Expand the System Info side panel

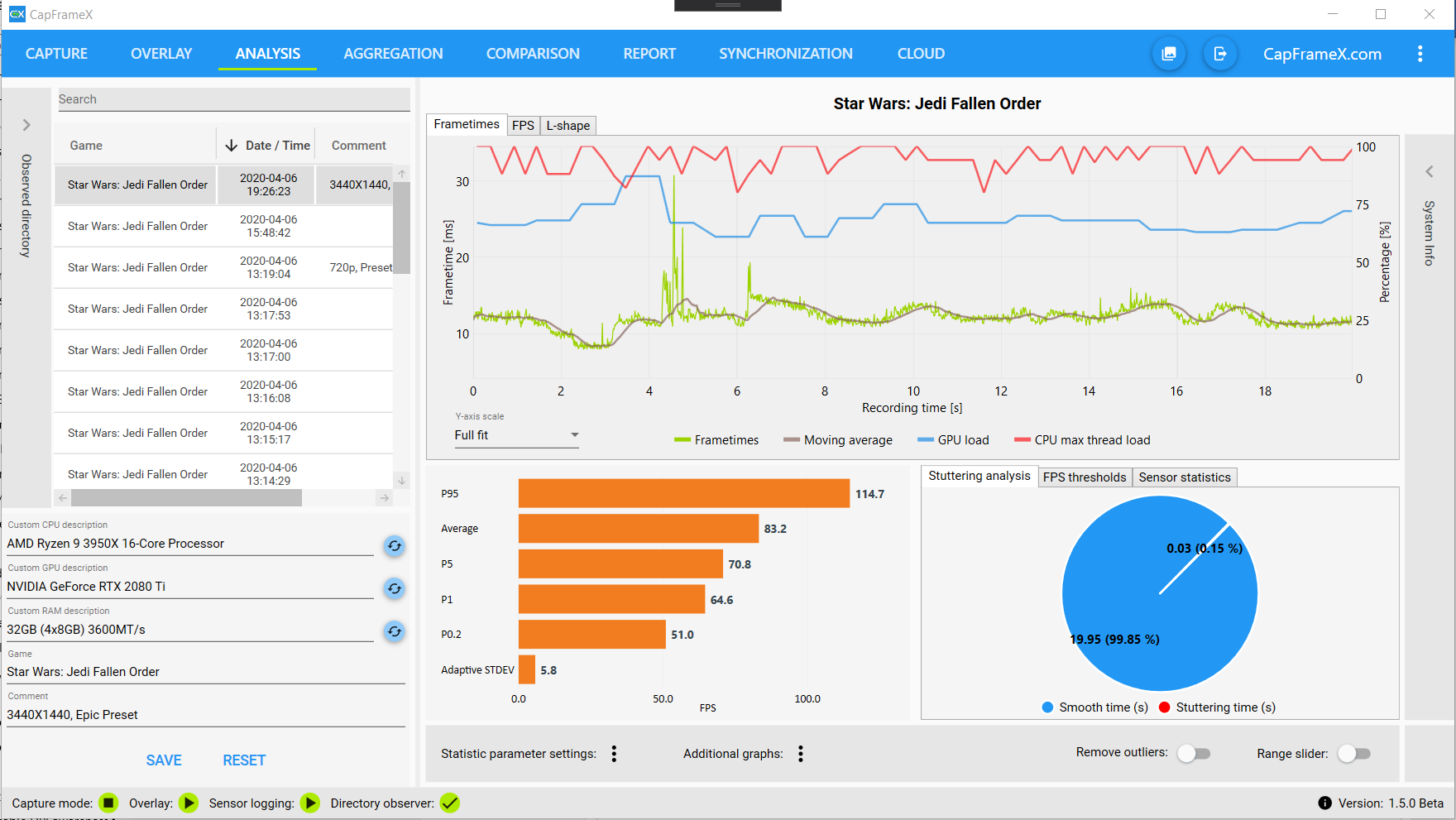[1429, 172]
